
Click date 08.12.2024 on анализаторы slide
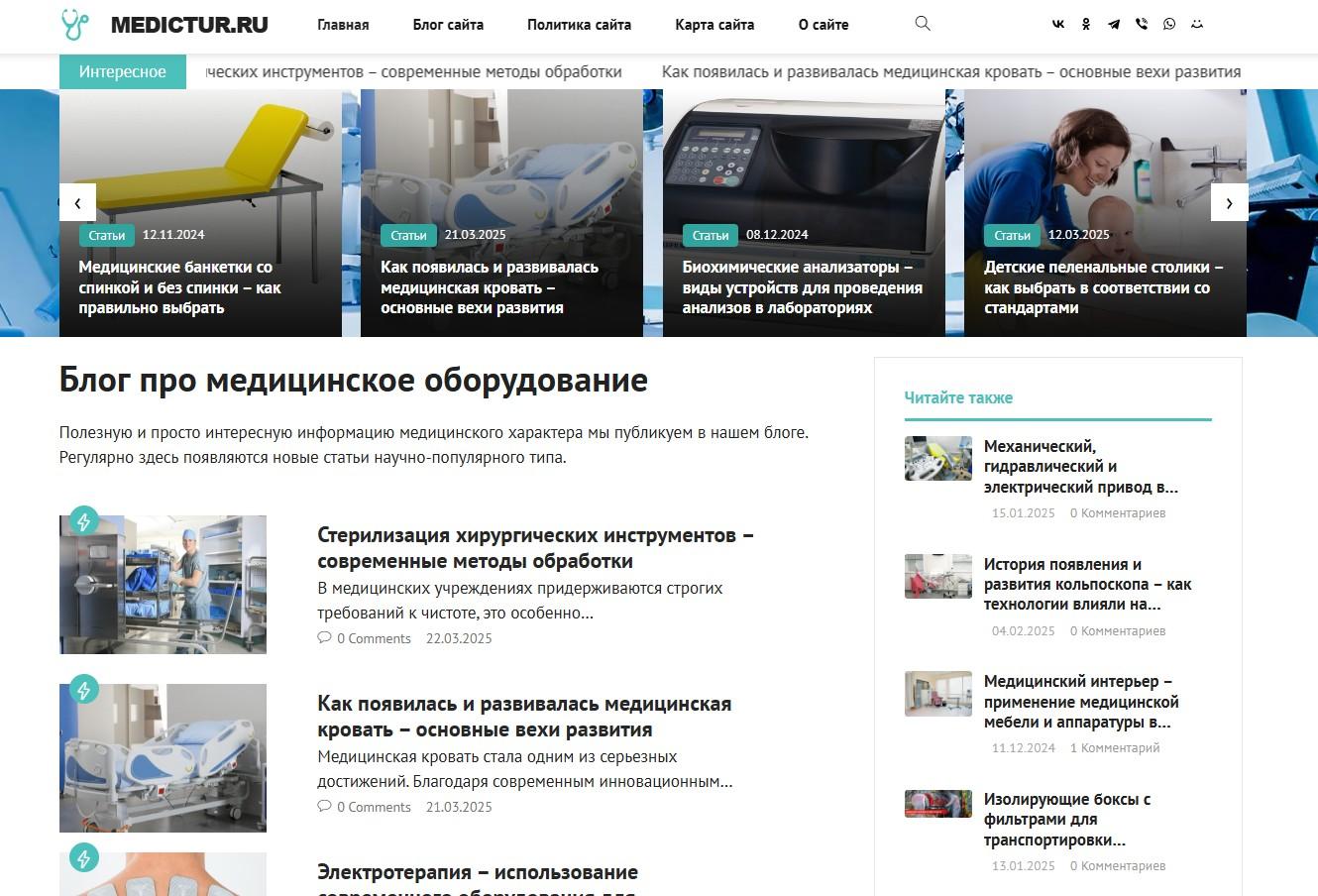777,235
